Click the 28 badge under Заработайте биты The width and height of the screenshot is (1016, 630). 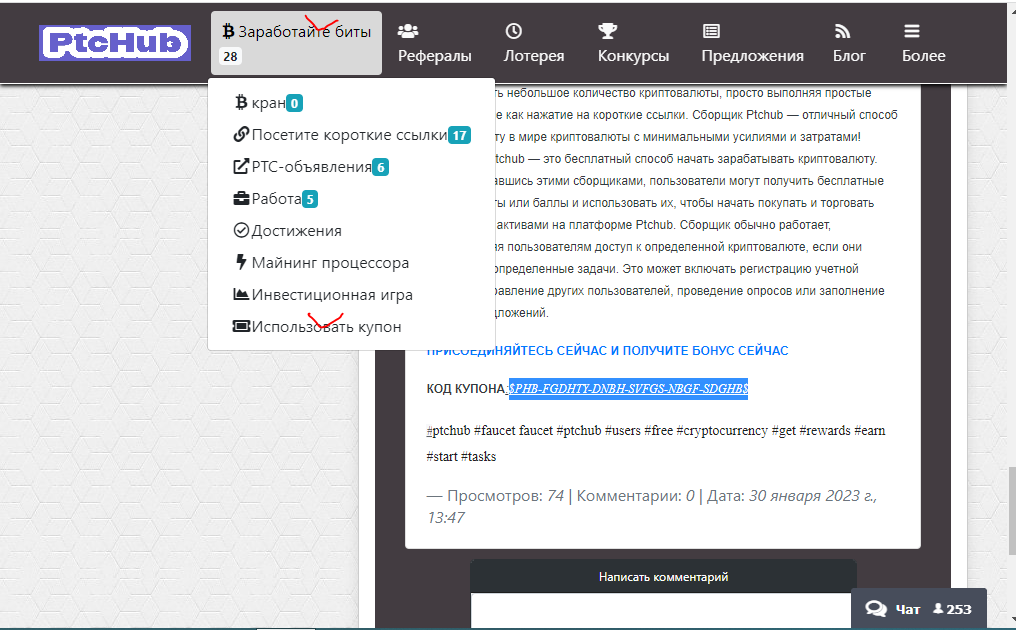click(230, 56)
